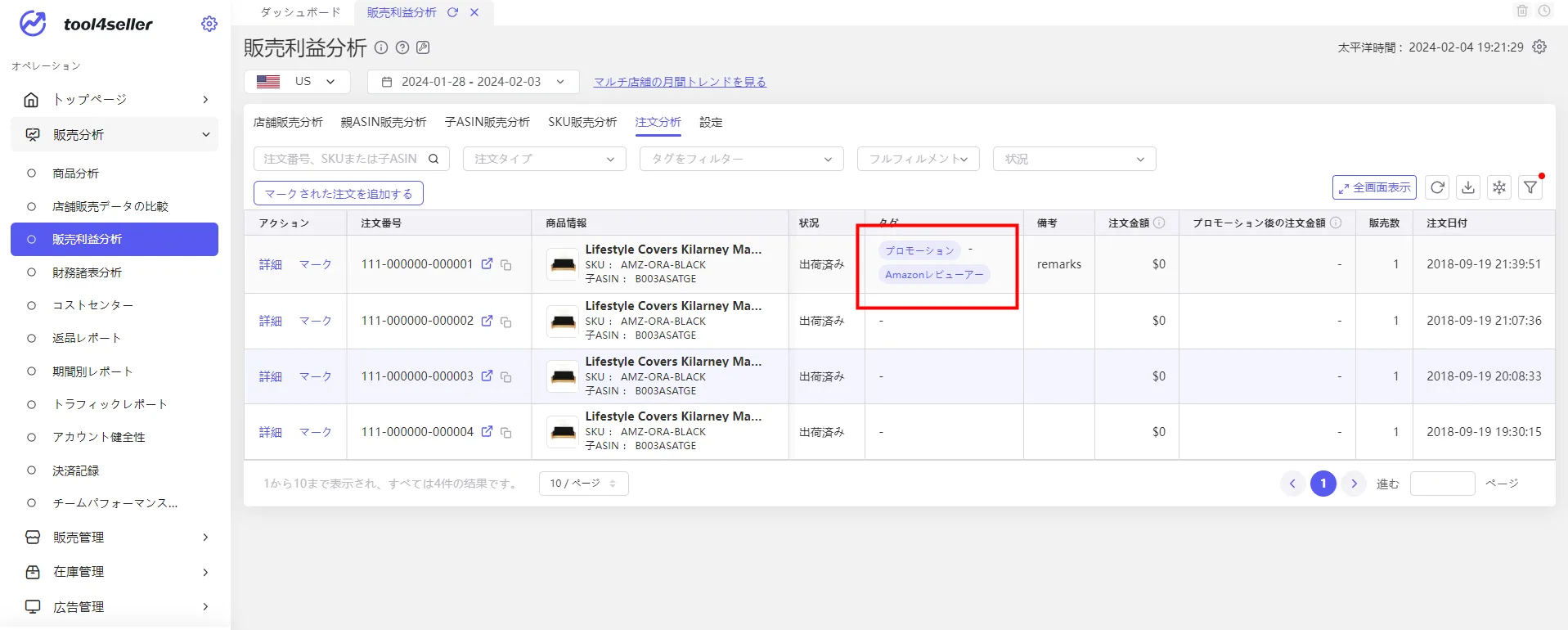Open the help question-mark icon beside title
Viewport: 1568px width, 630px height.
point(402,47)
